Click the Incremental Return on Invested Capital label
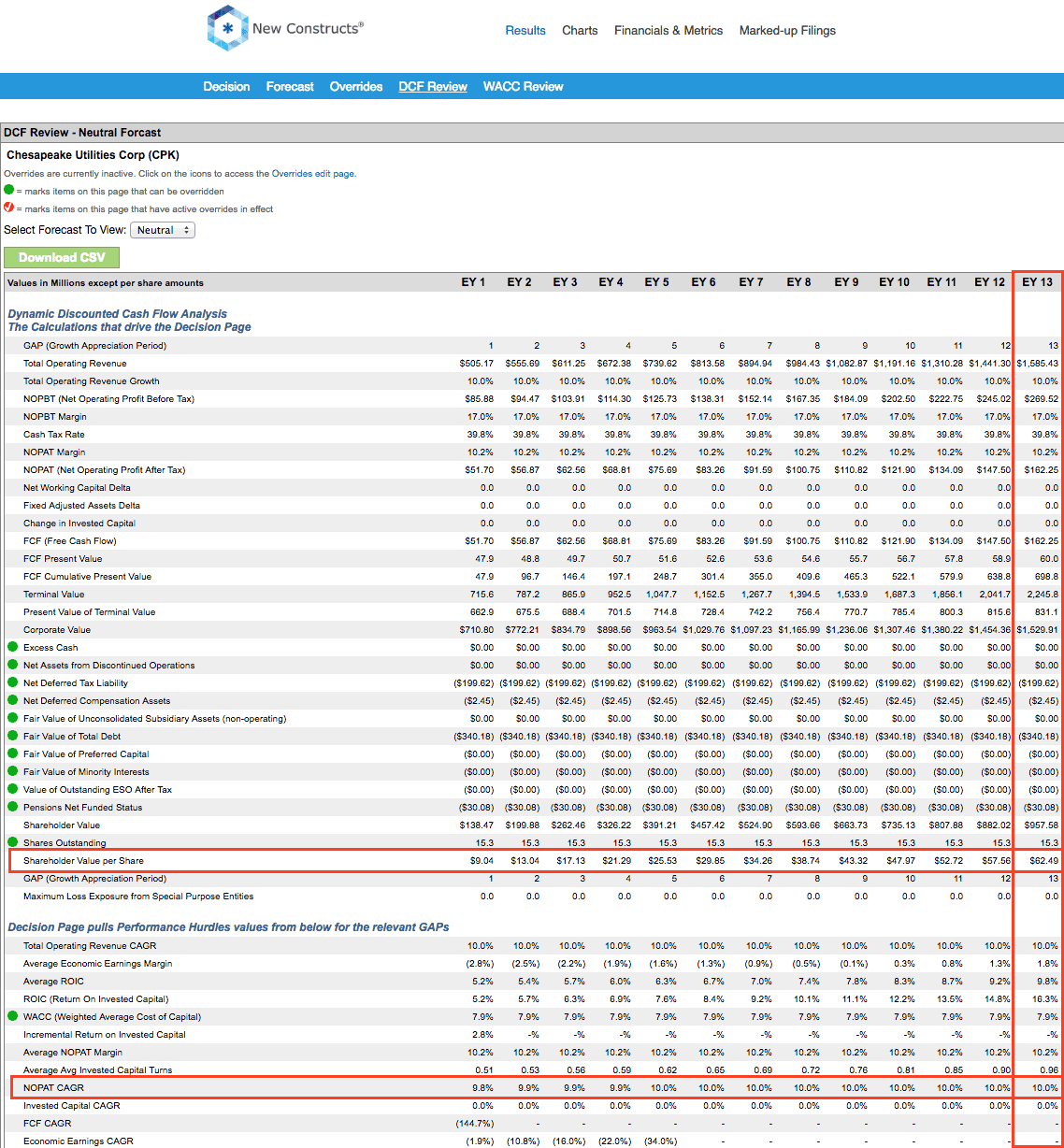This screenshot has width=1064, height=1148. pyautogui.click(x=105, y=1034)
